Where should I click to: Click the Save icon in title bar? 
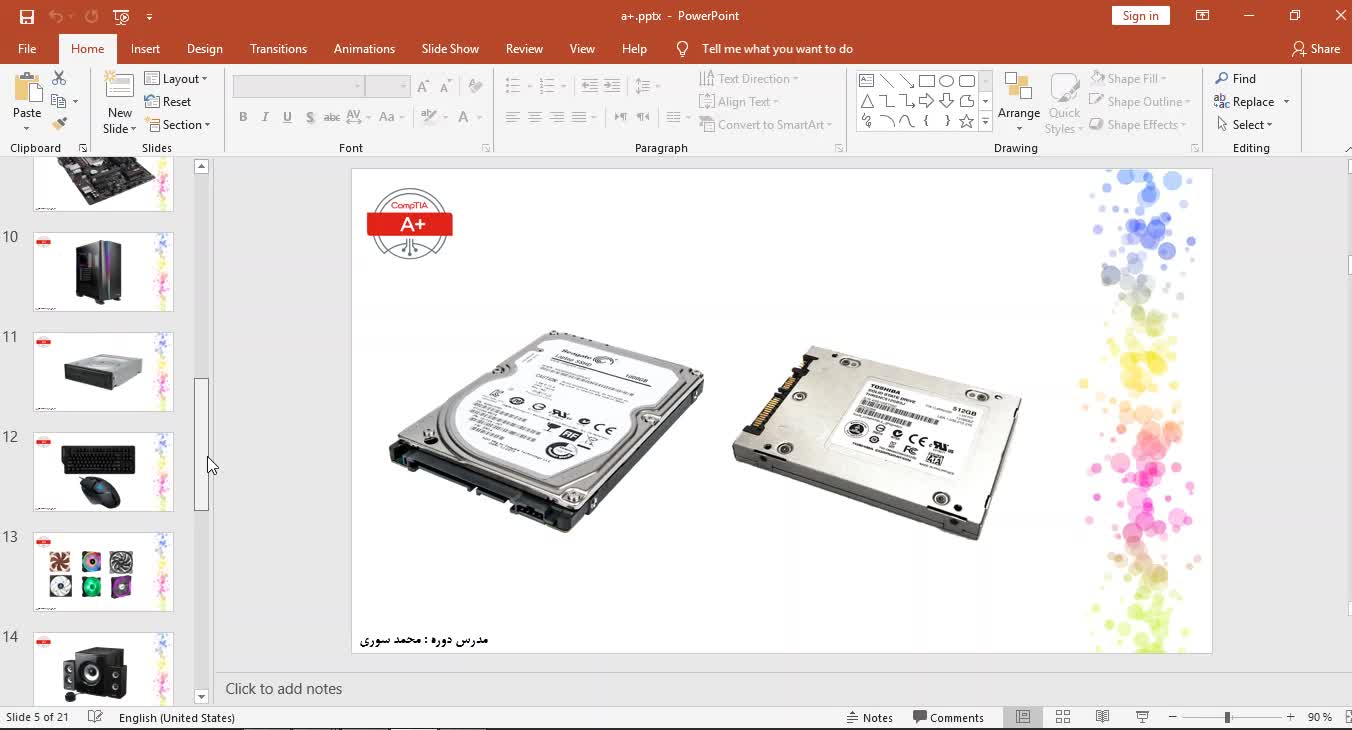coord(27,16)
